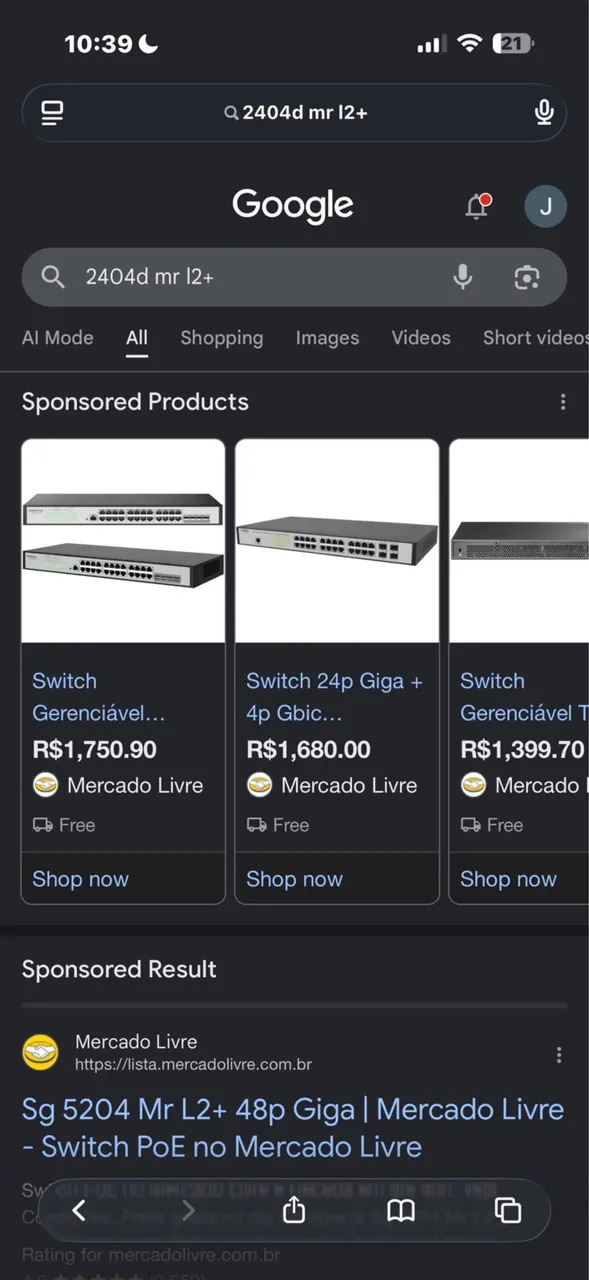Tap the microphone icon in browser address bar
Screen dimensions: 589x1280
click(x=544, y=112)
